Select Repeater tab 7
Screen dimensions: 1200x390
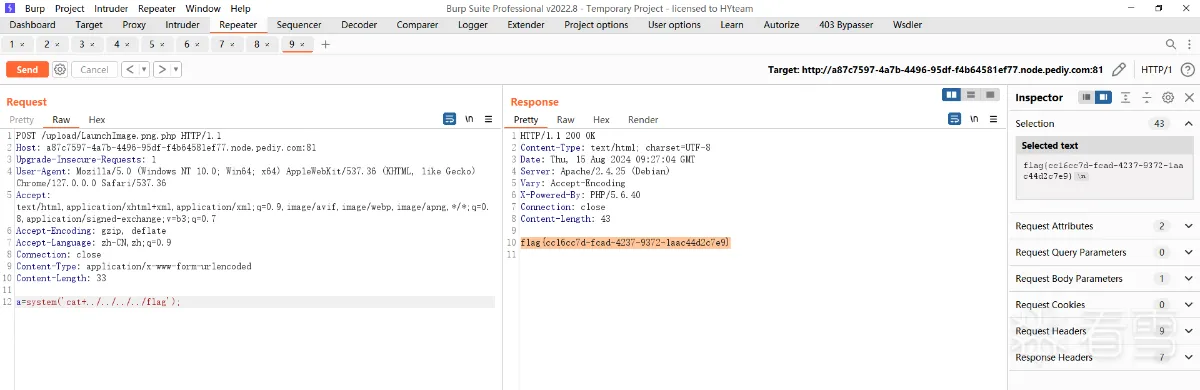228,45
